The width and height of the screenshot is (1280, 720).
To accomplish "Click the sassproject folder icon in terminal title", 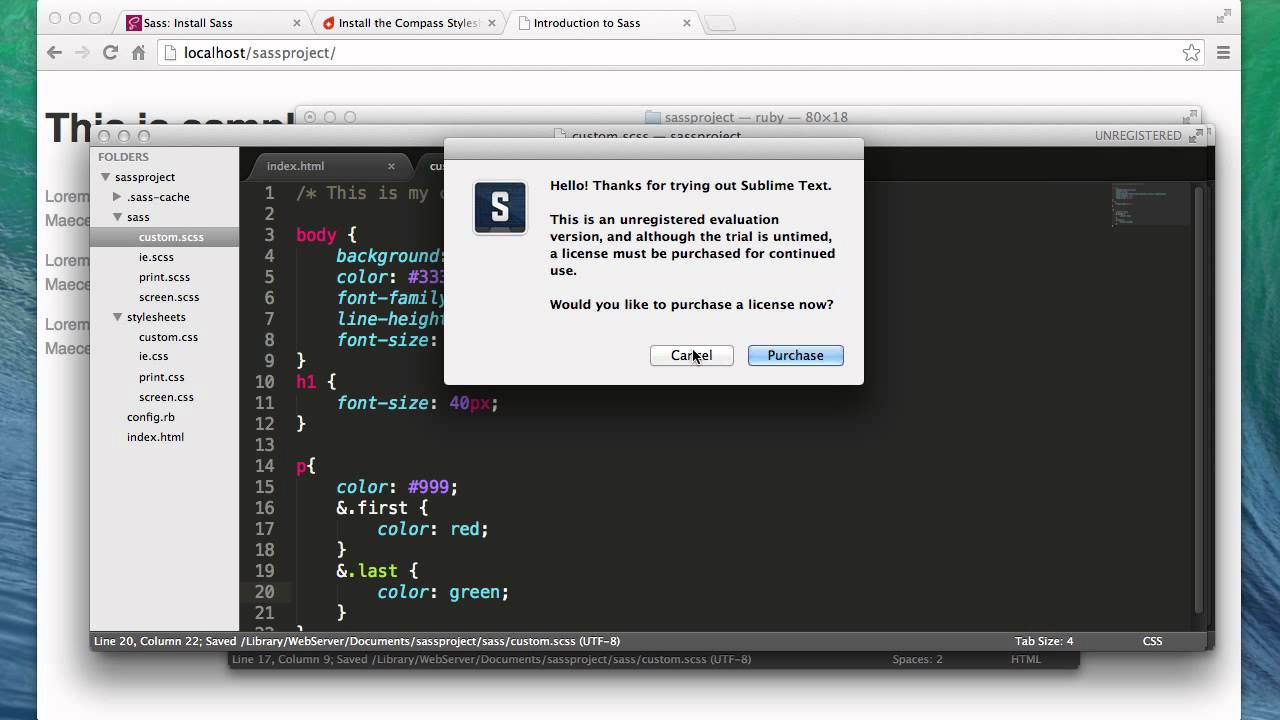I will click(653, 117).
